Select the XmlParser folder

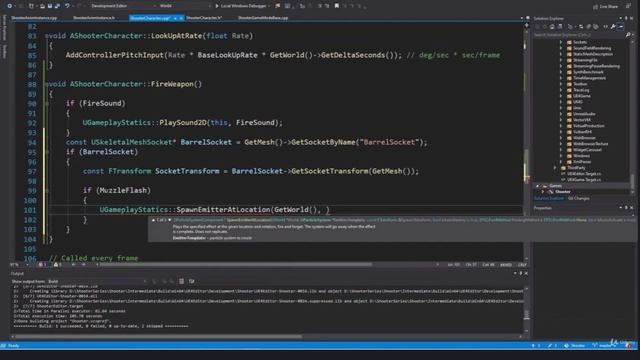(x=582, y=162)
